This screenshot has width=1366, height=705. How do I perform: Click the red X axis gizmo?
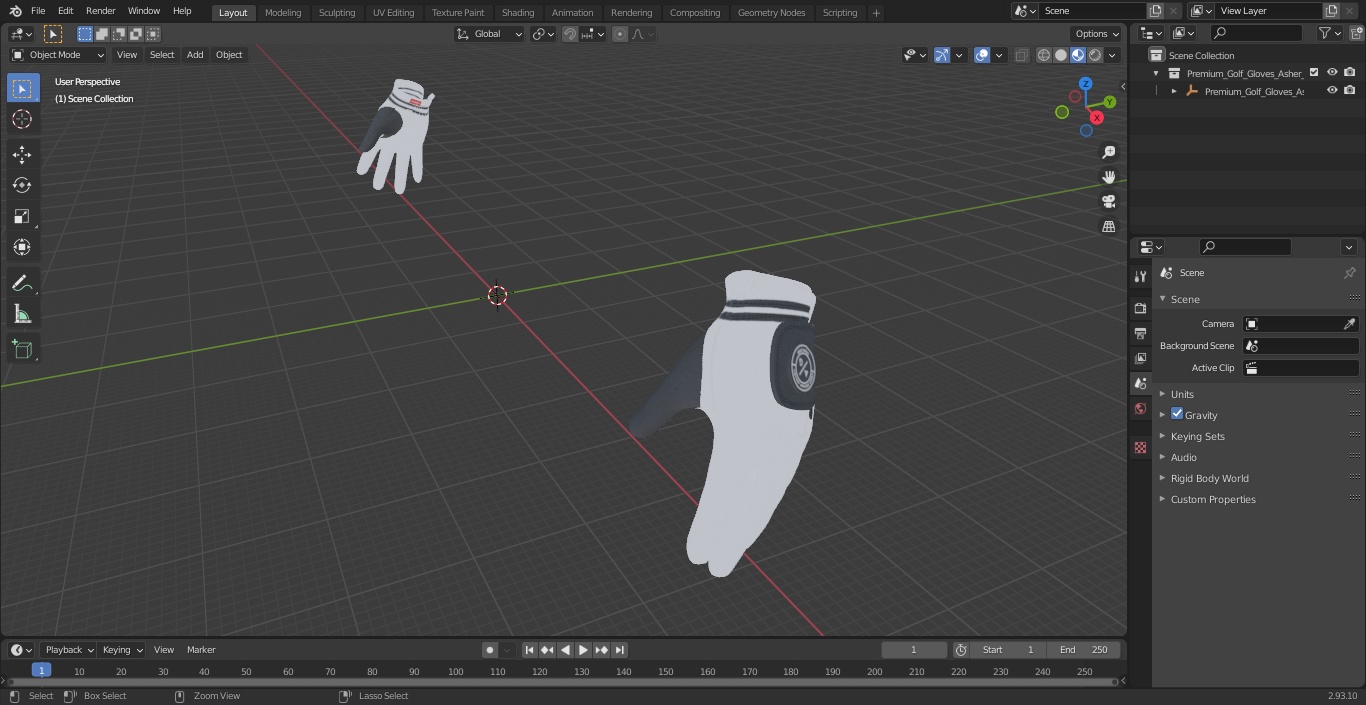[1097, 117]
